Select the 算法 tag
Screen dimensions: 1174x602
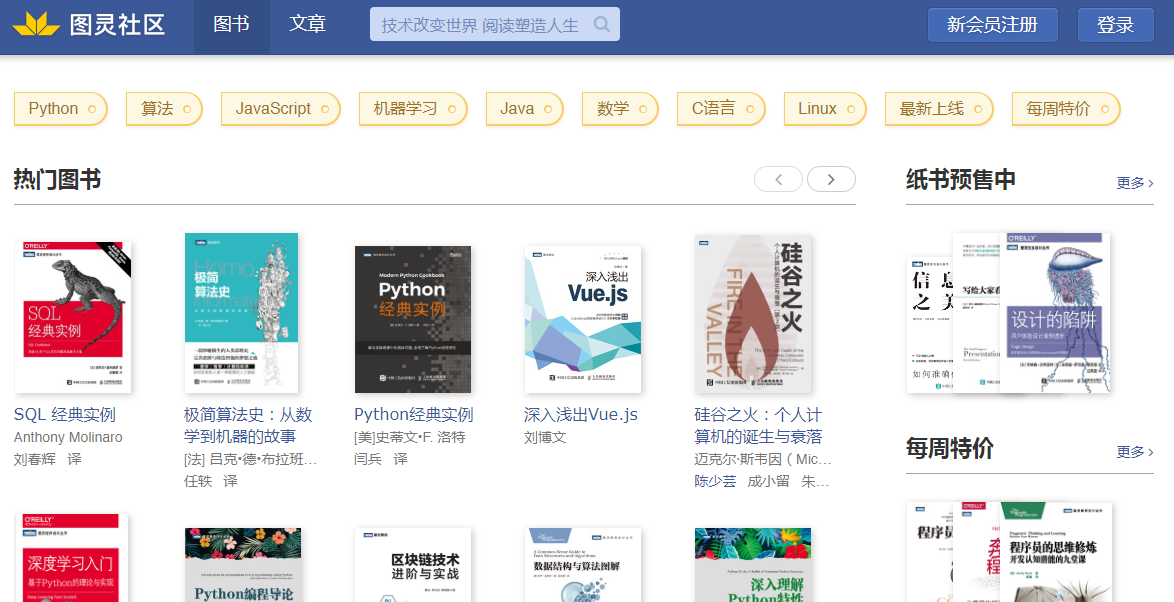164,109
